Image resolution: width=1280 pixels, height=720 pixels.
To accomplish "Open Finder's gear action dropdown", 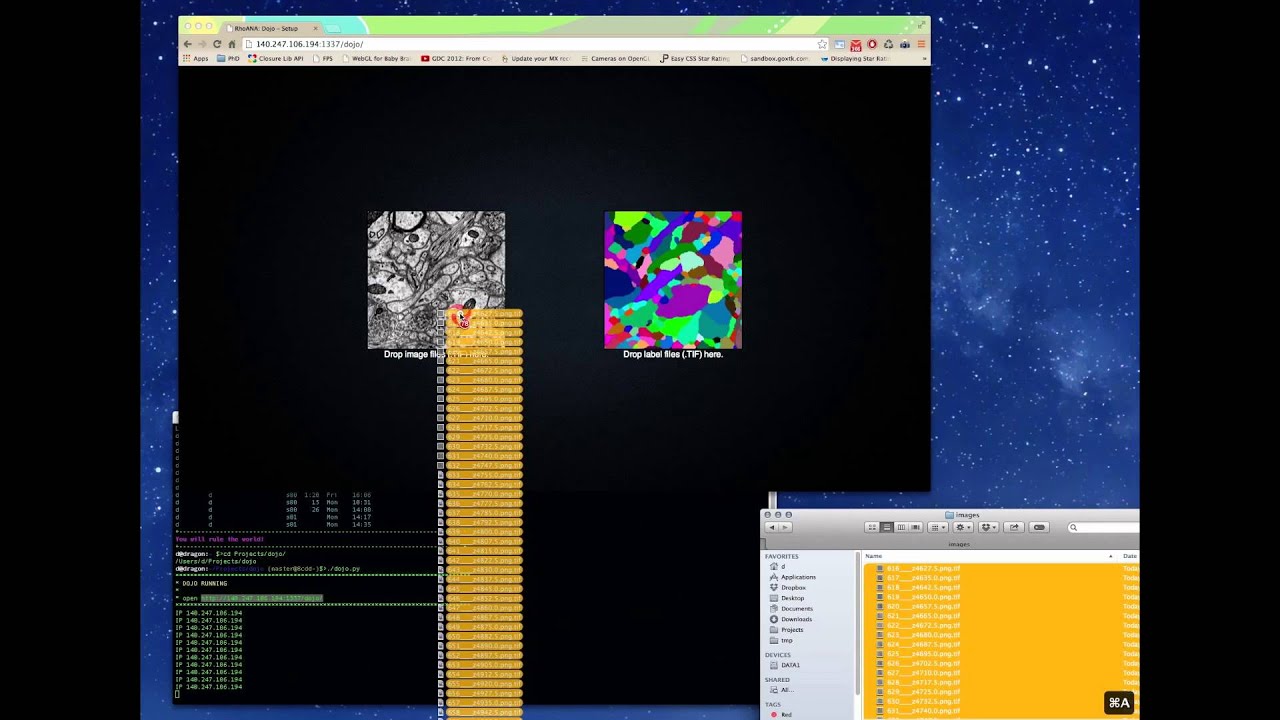I will [963, 527].
